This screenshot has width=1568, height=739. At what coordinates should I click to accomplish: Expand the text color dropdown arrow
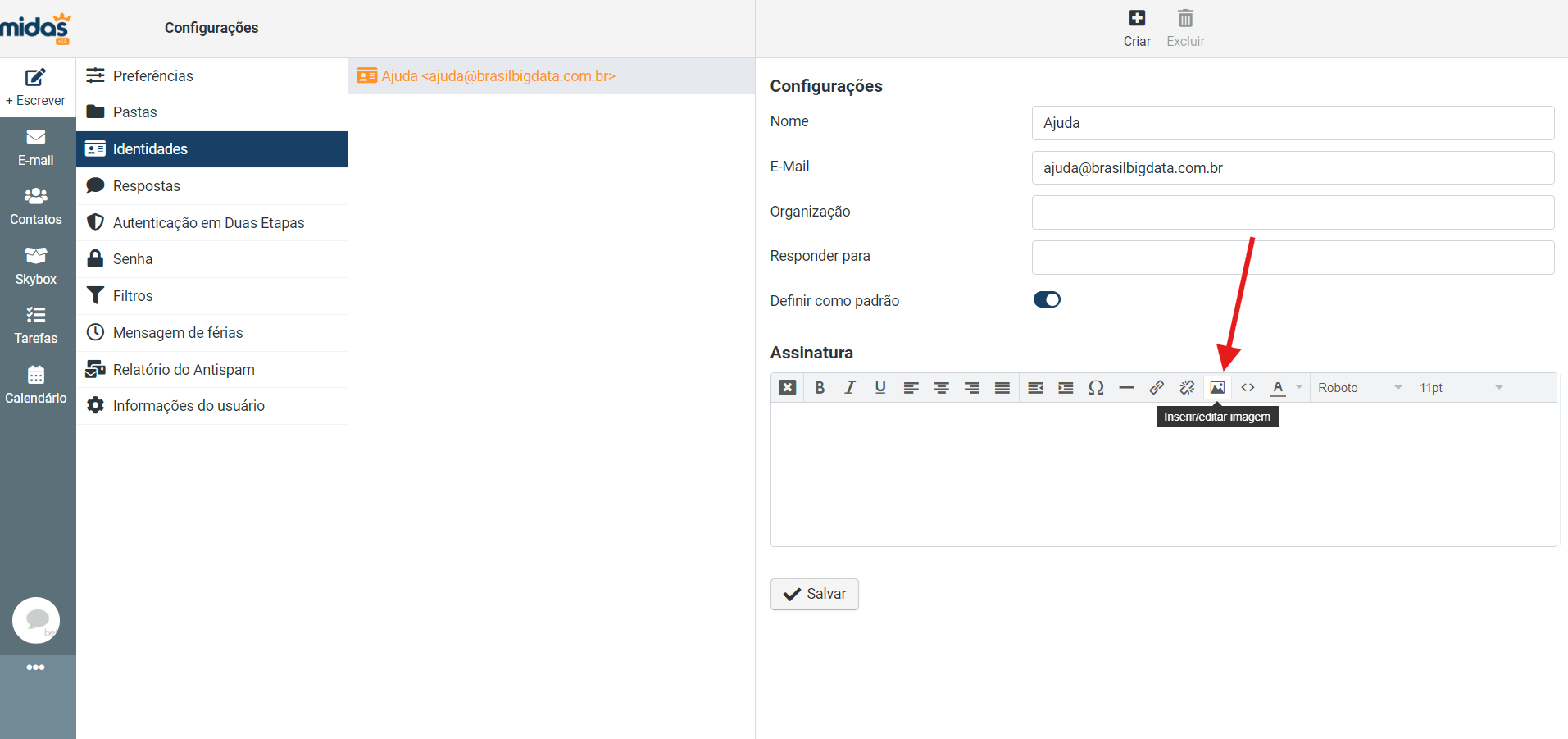(1299, 387)
